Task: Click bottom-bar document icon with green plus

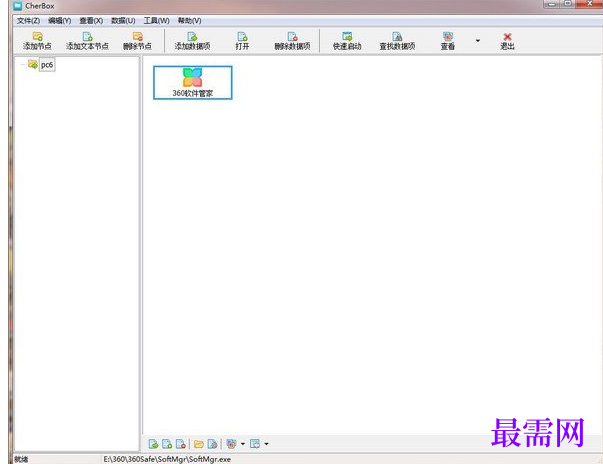Action: 167,444
